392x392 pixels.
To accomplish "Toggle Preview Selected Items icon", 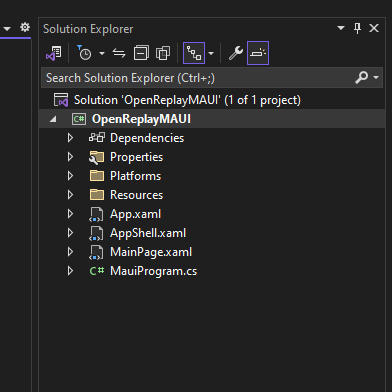I will pyautogui.click(x=258, y=53).
